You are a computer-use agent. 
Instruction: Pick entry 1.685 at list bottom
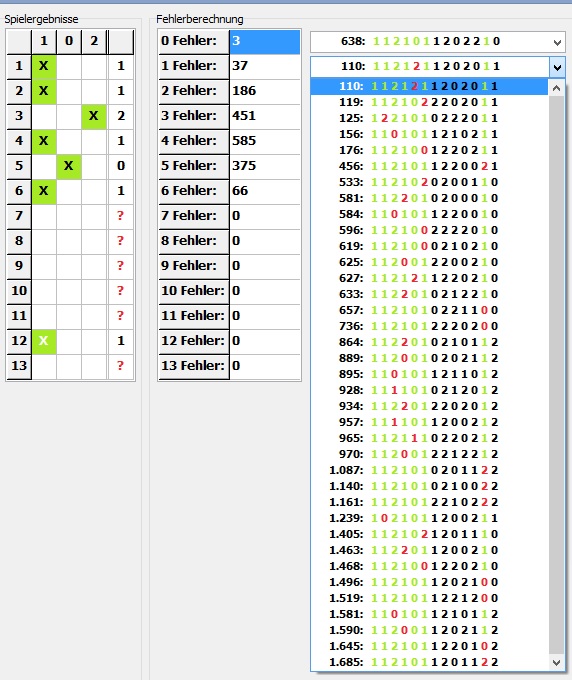pos(429,662)
